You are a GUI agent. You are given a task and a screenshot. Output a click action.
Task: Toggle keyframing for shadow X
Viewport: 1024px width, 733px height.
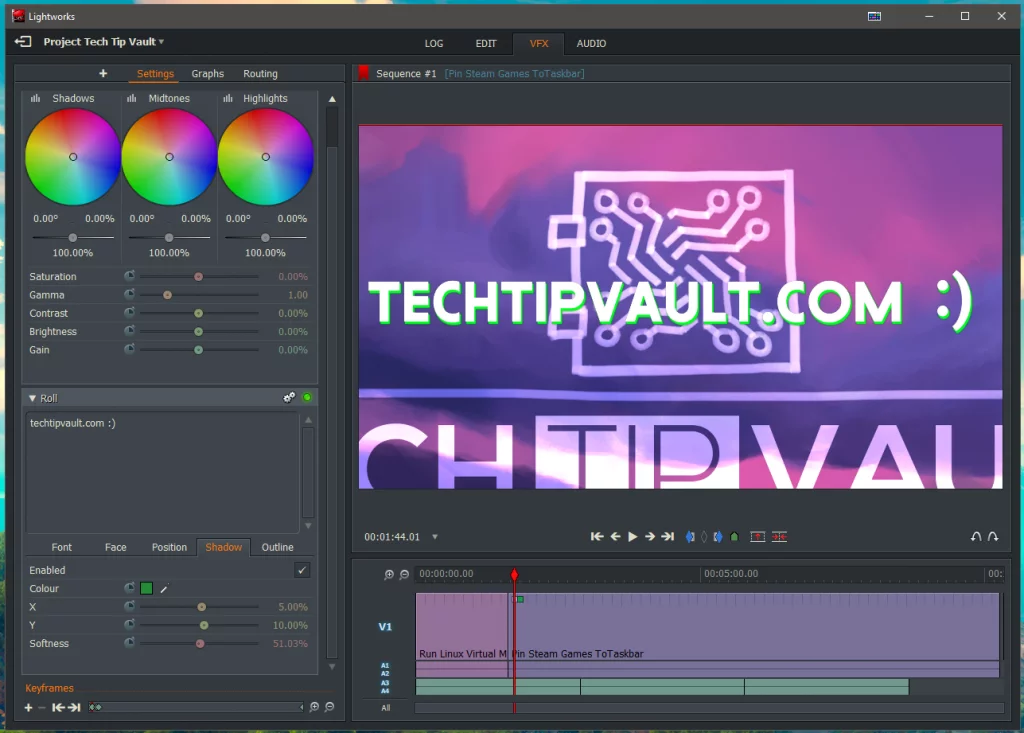[129, 607]
